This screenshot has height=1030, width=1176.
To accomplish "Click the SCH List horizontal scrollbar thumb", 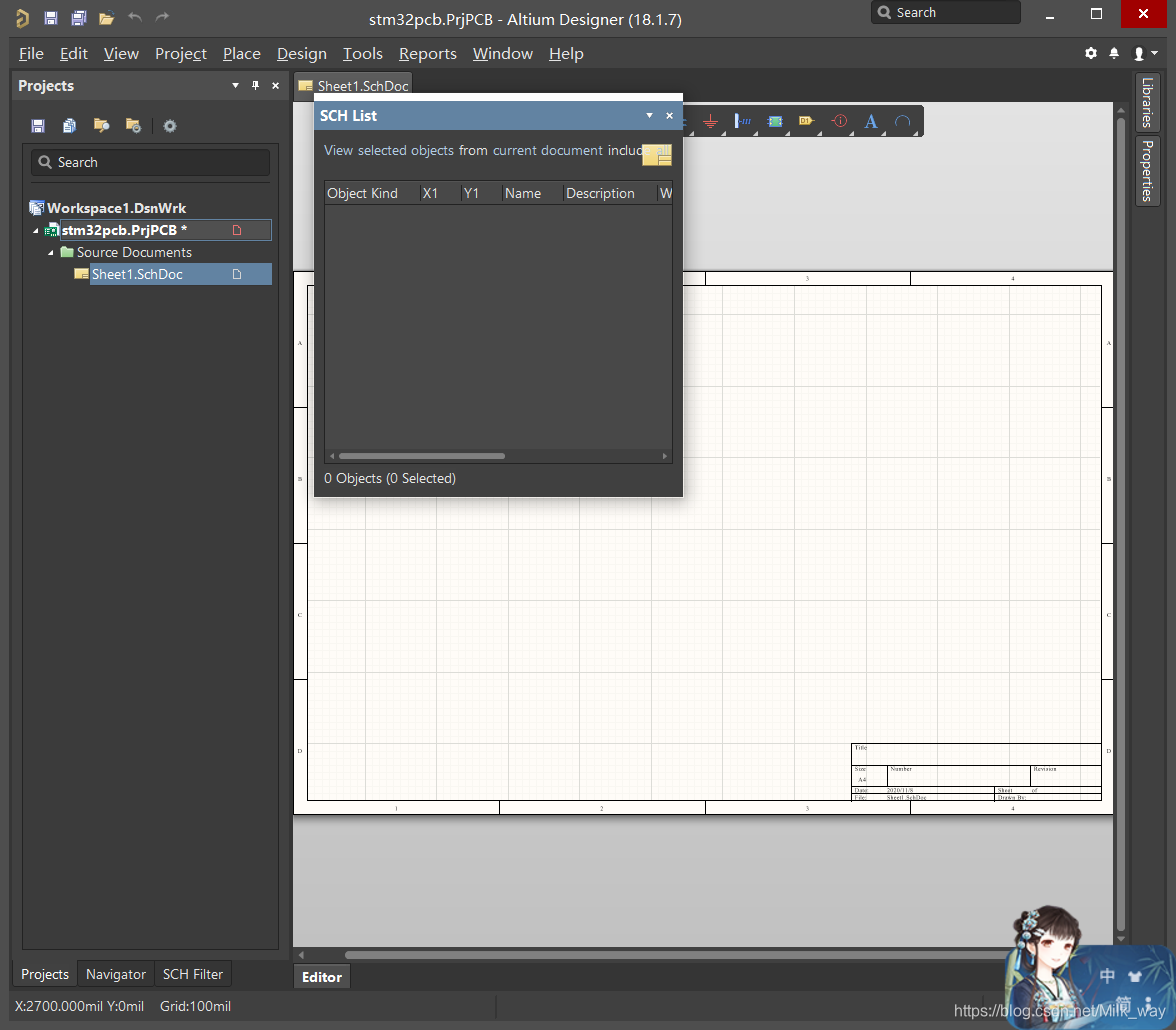I will click(422, 455).
